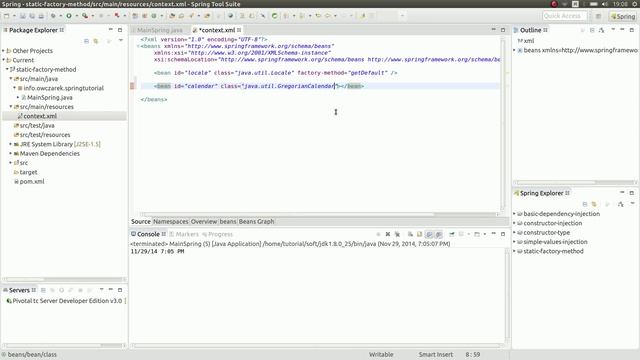Toggle Show Console on Standard Out change
The height and width of the screenshot is (360, 640).
tap(429, 234)
